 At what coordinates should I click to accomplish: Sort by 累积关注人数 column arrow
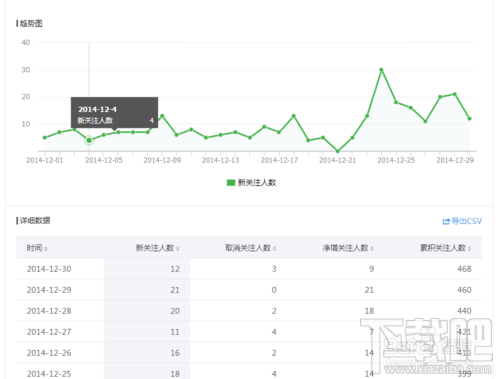pyautogui.click(x=469, y=249)
